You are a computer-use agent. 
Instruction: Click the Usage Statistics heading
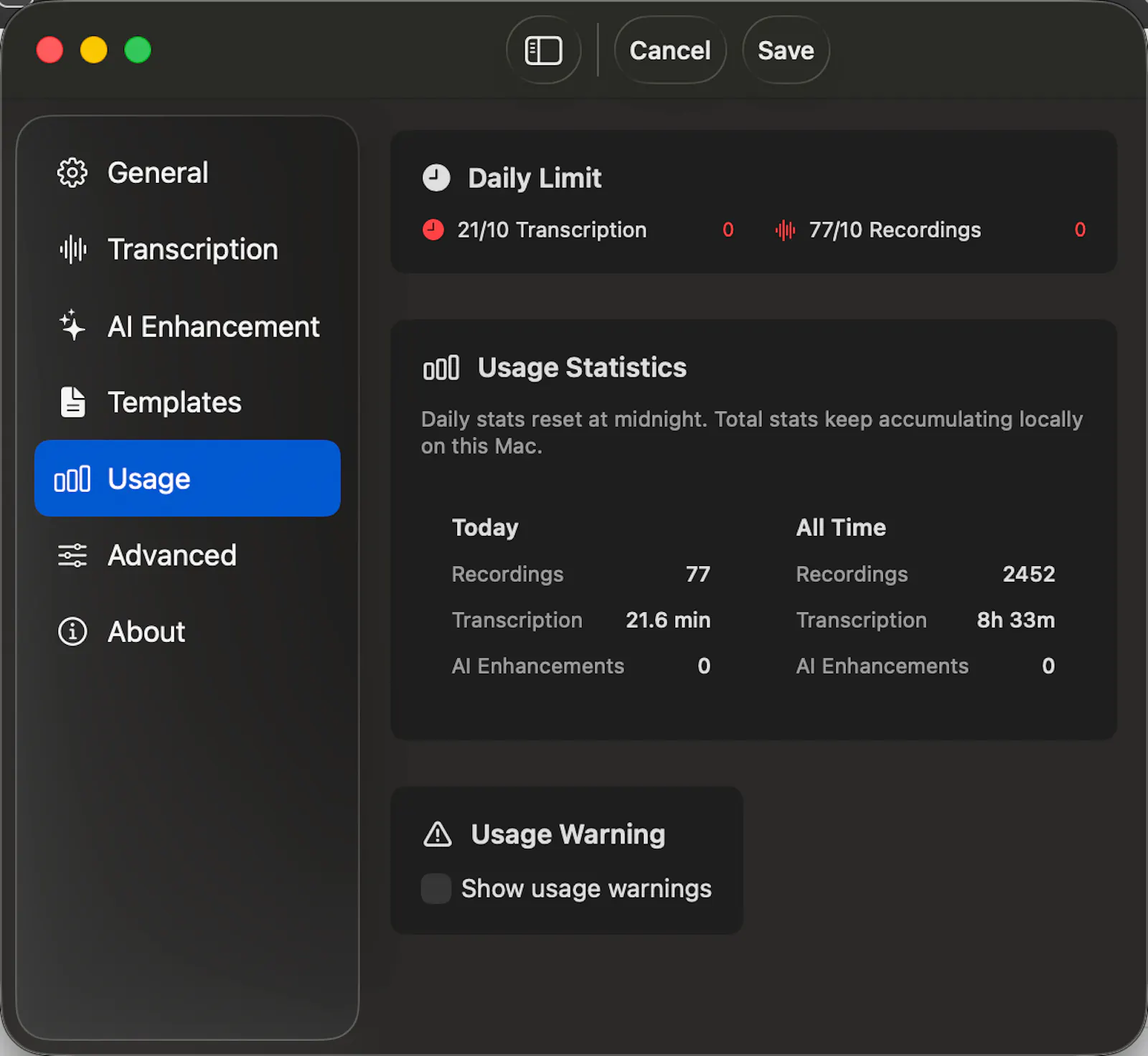(582, 368)
